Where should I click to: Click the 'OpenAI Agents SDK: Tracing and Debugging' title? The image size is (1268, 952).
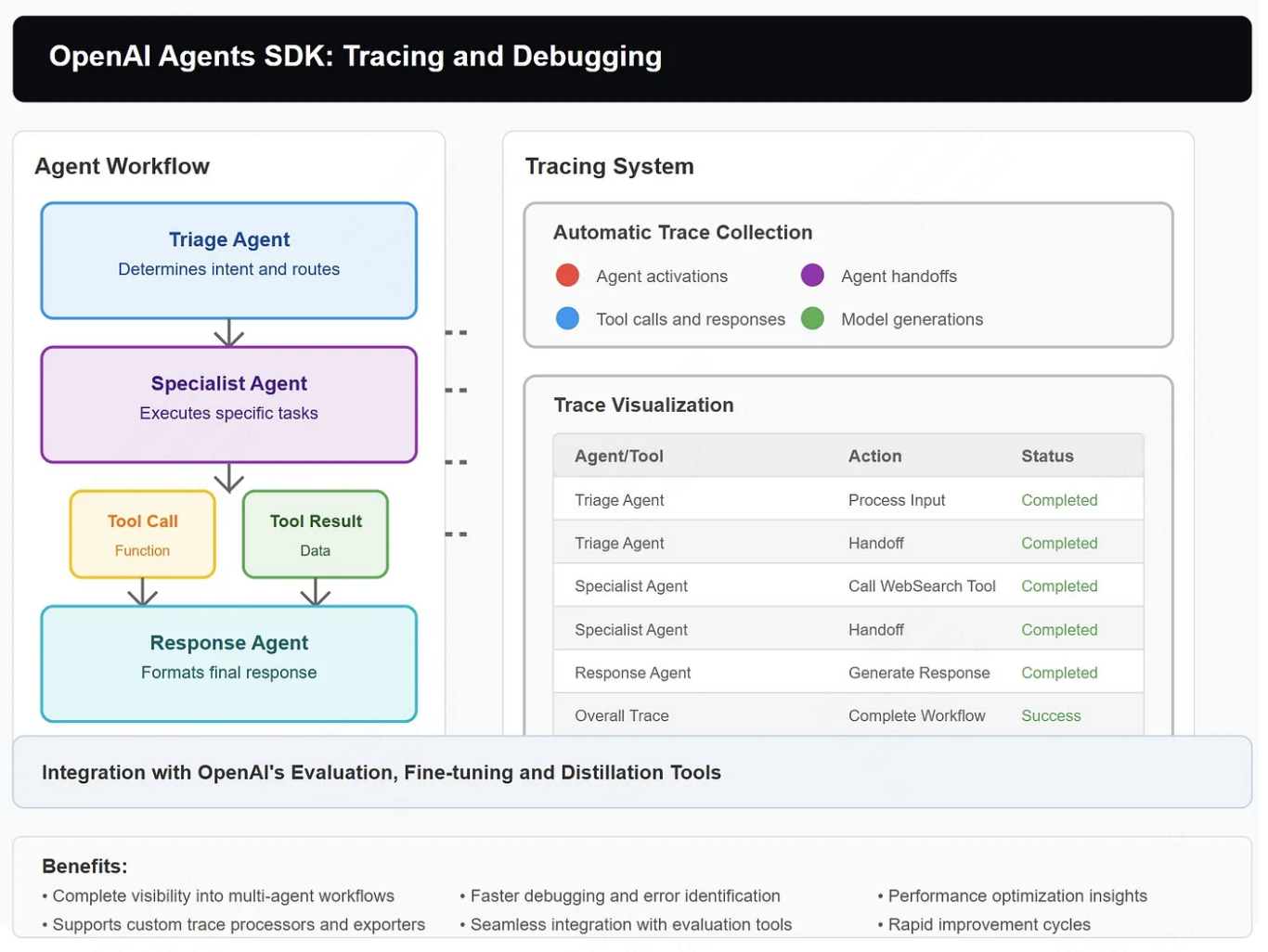click(356, 57)
